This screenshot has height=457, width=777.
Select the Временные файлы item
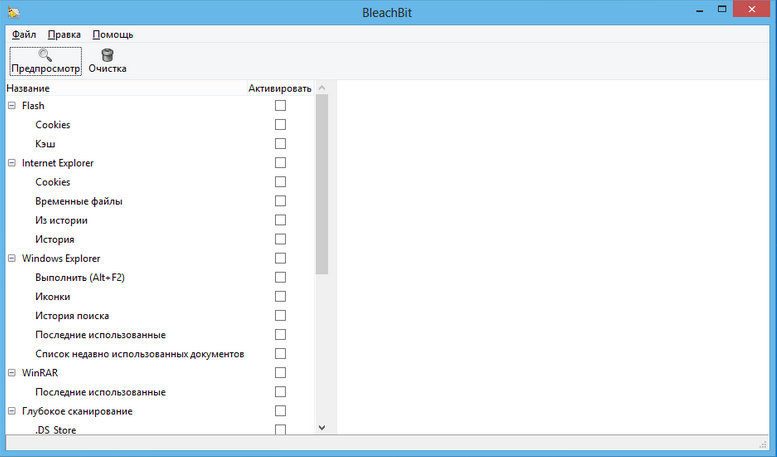point(79,201)
